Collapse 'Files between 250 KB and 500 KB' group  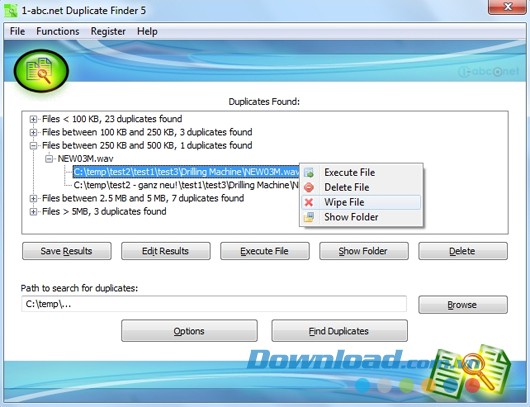pyautogui.click(x=33, y=146)
